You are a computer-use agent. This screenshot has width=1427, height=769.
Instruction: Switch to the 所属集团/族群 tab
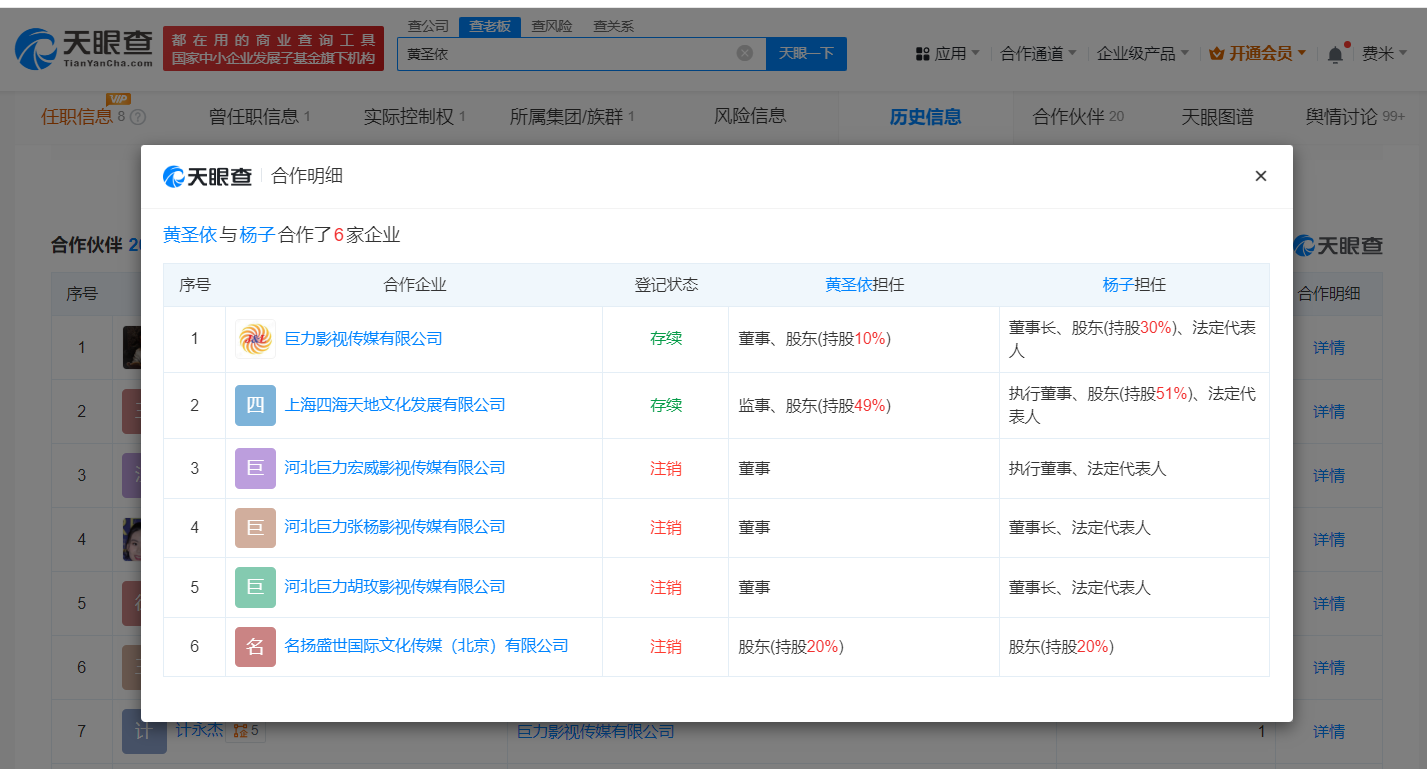(572, 117)
